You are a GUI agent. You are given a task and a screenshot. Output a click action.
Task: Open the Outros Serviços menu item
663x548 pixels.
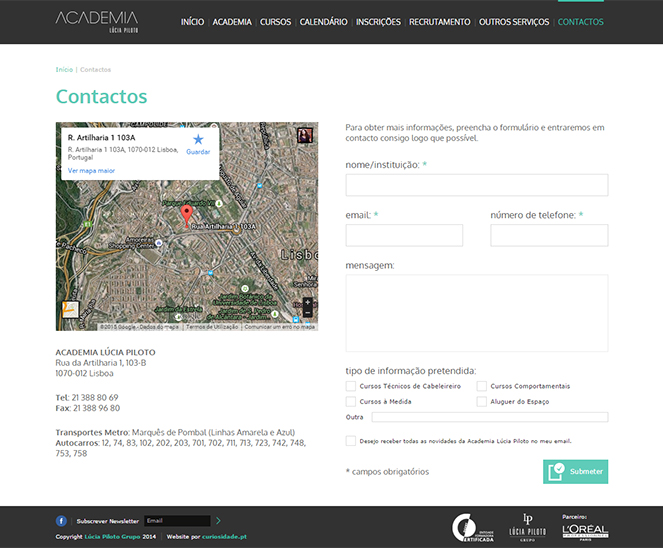coord(514,22)
